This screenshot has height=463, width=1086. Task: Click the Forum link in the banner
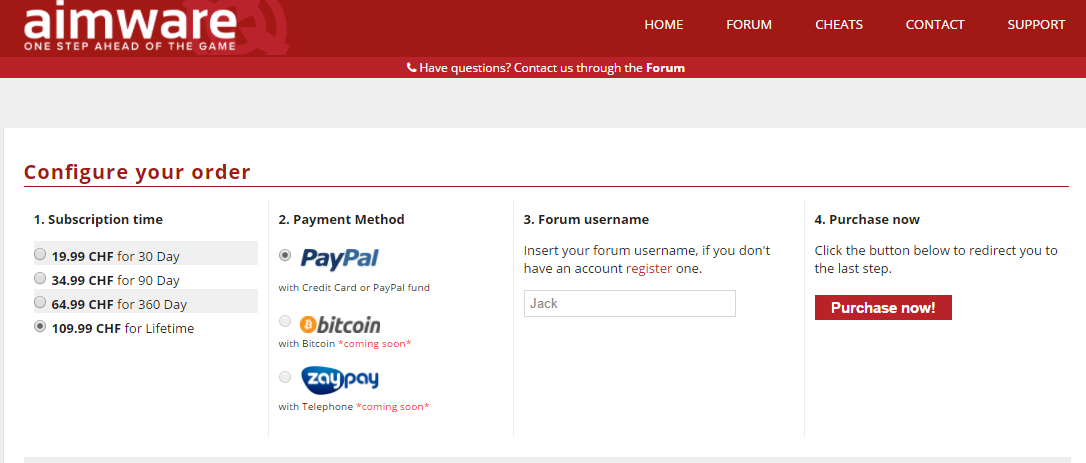point(666,68)
